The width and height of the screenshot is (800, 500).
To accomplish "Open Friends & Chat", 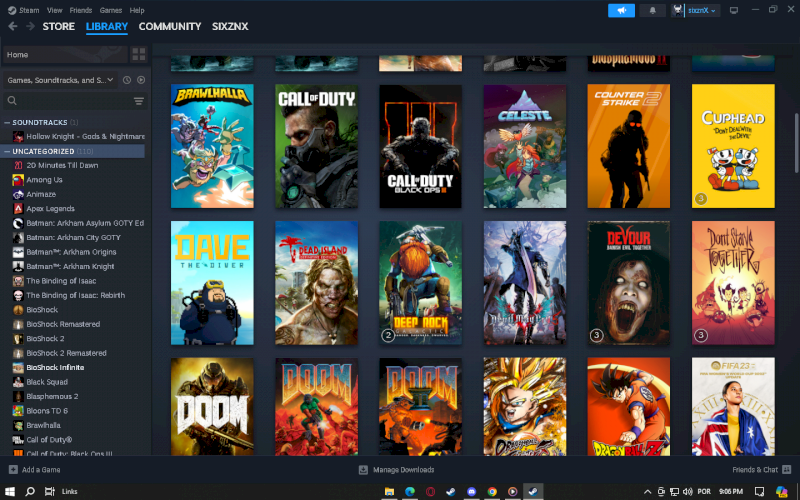I will [x=761, y=469].
